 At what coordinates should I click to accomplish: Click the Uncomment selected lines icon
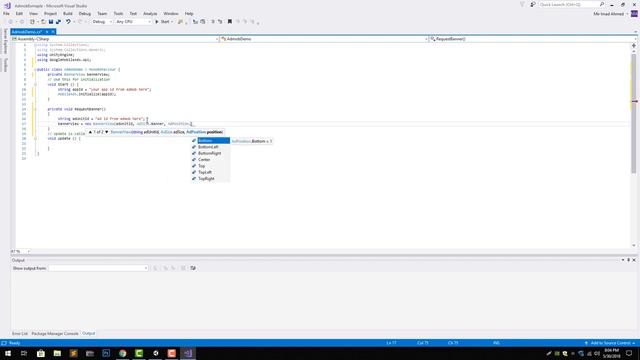pos(220,22)
